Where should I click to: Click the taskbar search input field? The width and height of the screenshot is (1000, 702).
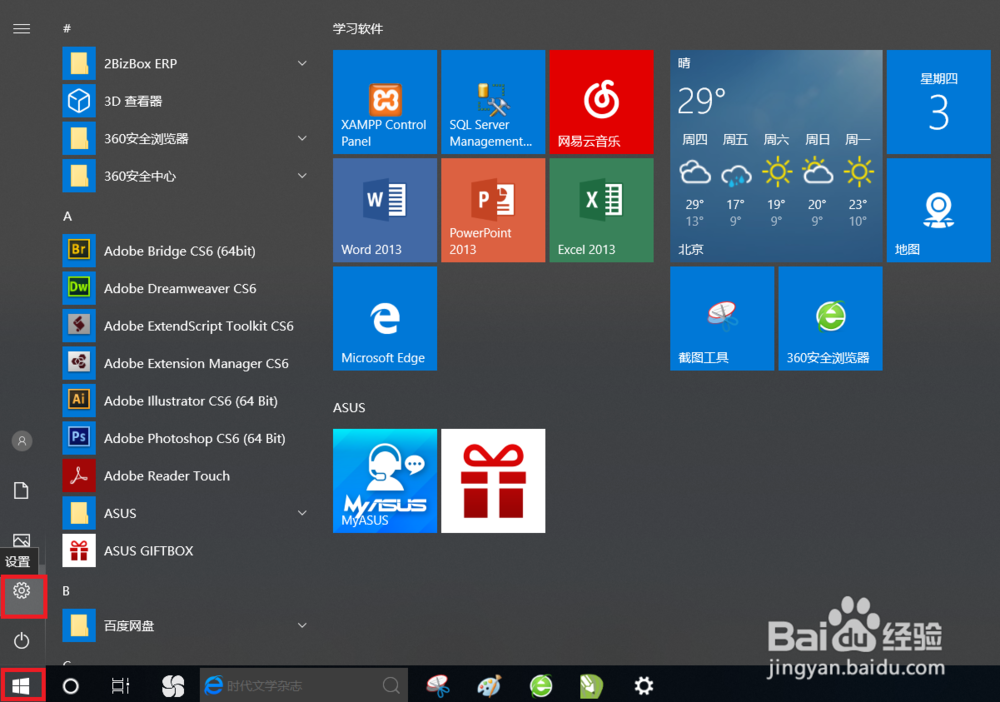(x=304, y=685)
